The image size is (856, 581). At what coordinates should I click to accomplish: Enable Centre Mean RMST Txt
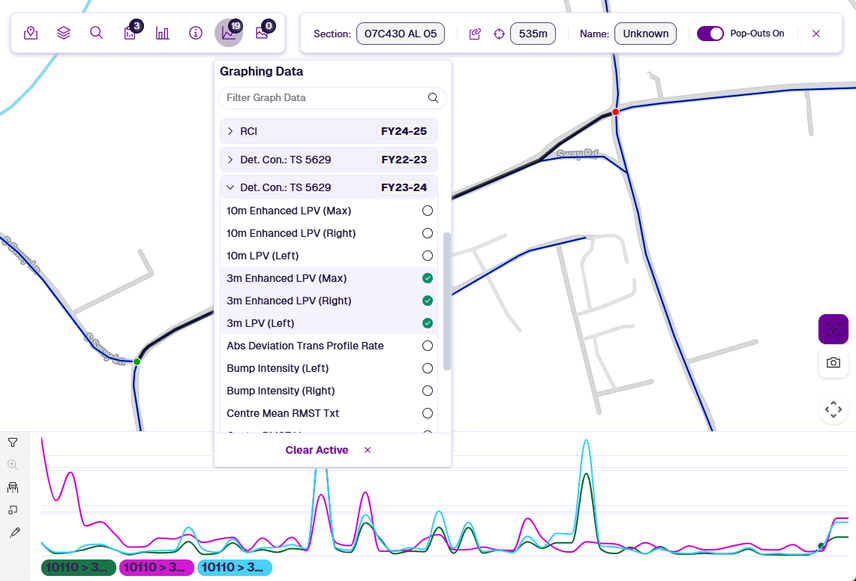pos(427,413)
